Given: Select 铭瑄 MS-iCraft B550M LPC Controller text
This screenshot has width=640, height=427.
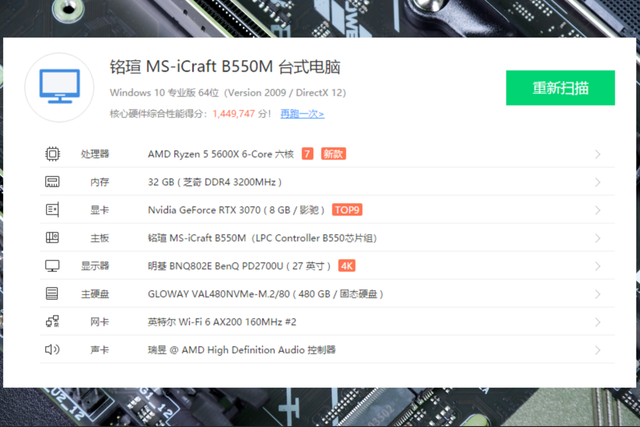Looking at the screenshot, I should [x=262, y=238].
